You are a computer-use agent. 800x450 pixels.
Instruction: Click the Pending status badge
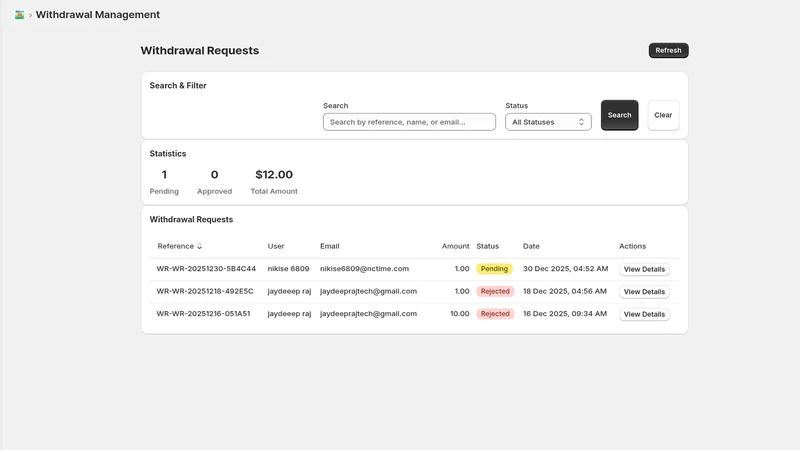[x=494, y=269]
